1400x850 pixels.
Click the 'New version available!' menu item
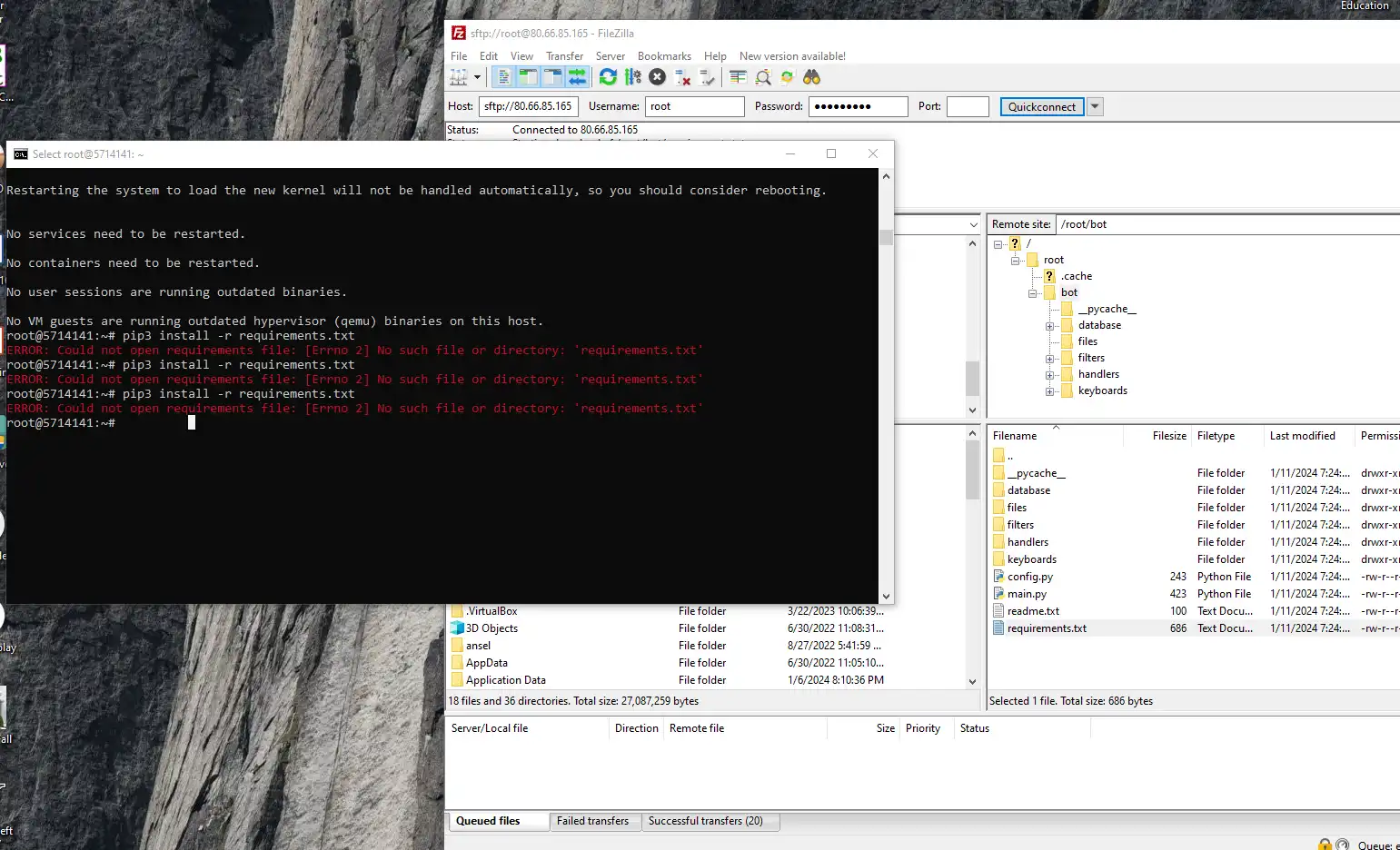point(792,56)
